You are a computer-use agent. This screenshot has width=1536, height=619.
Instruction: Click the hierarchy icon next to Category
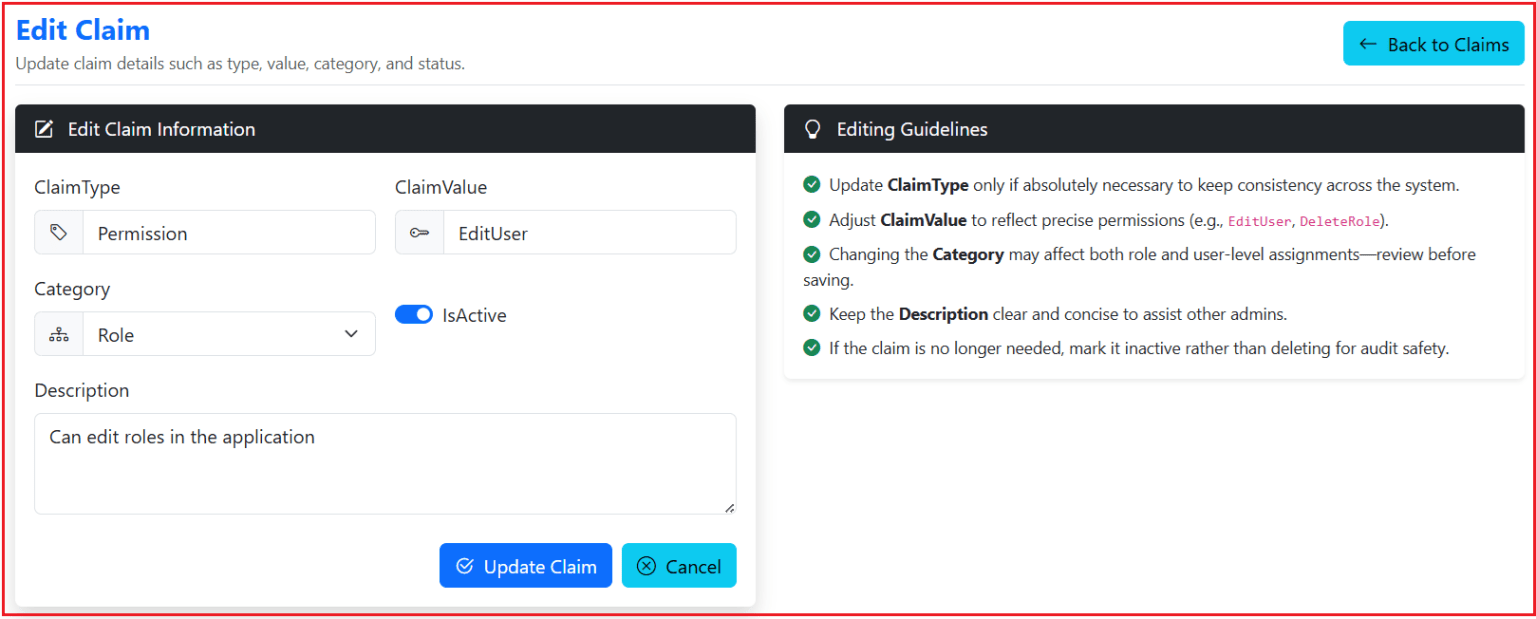pyautogui.click(x=59, y=333)
